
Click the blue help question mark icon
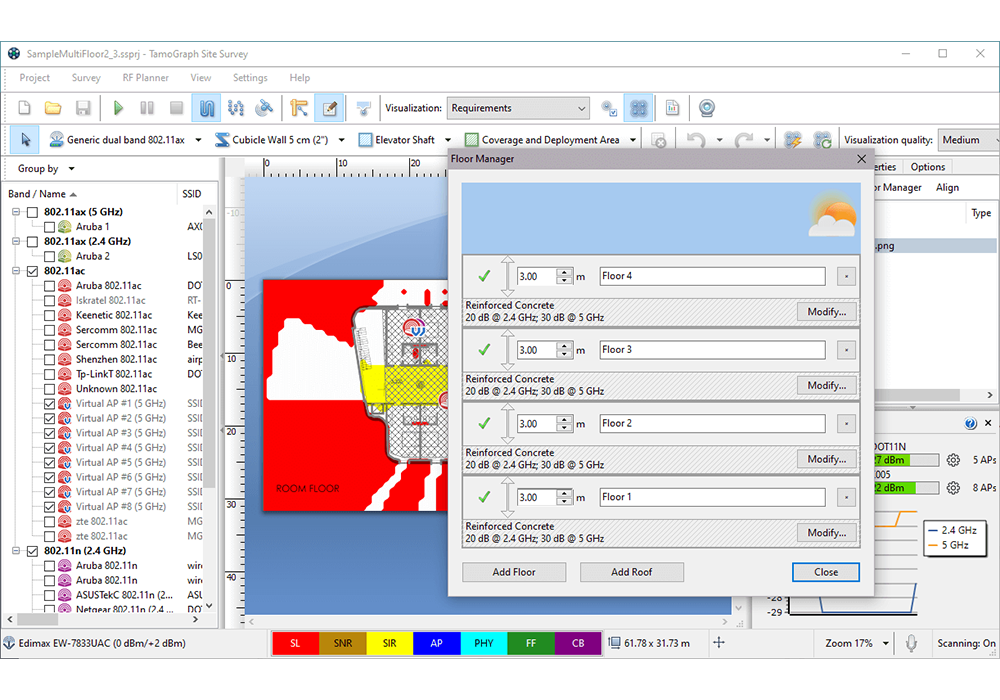[971, 423]
